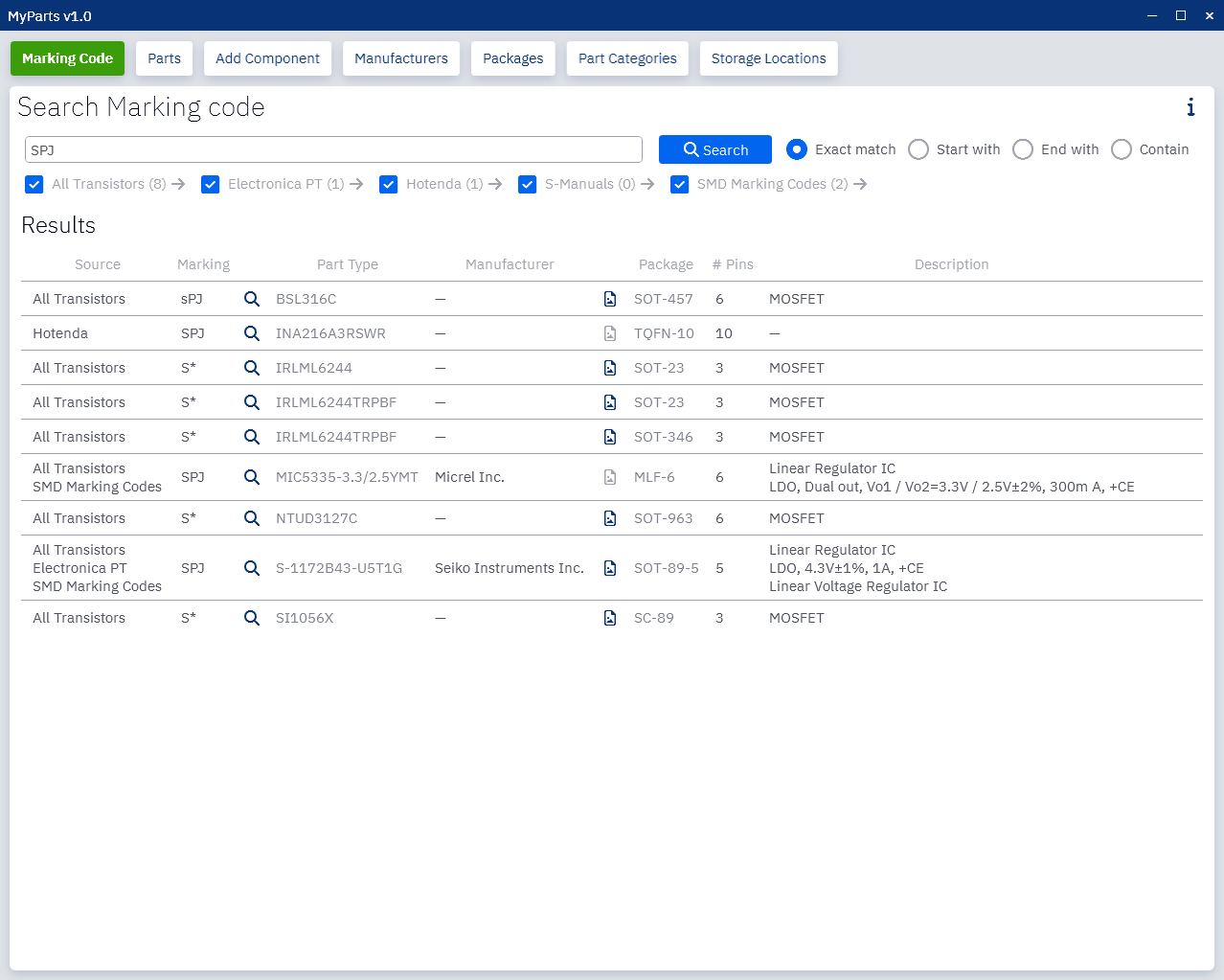Click the magnifier icon in the IRLML6244 SOT-23 row

252,368
